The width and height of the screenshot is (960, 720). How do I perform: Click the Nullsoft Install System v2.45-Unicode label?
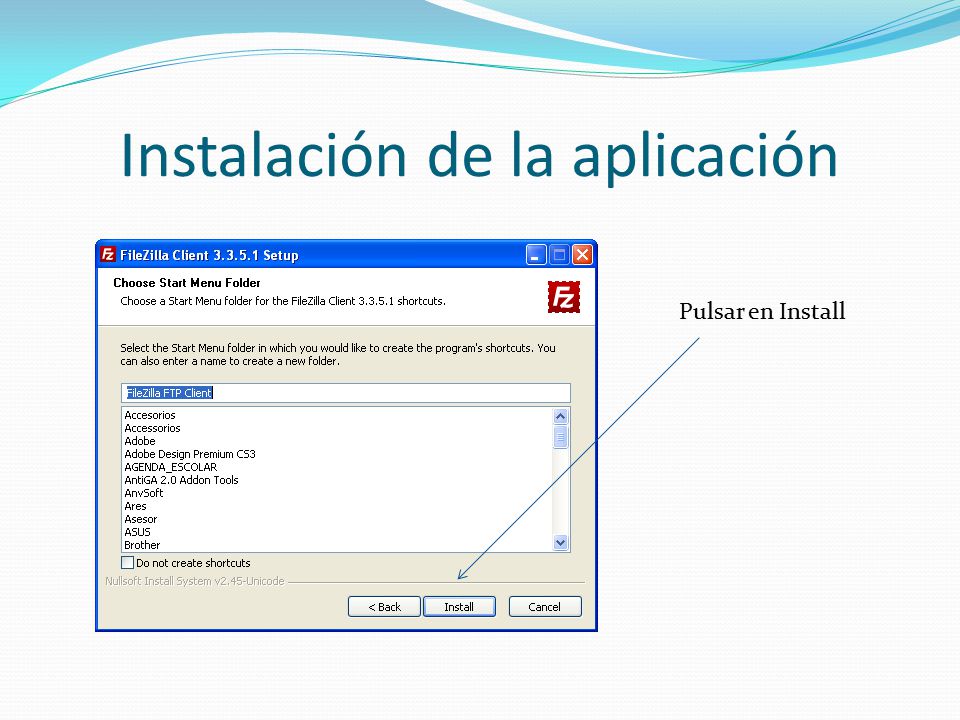click(x=195, y=581)
